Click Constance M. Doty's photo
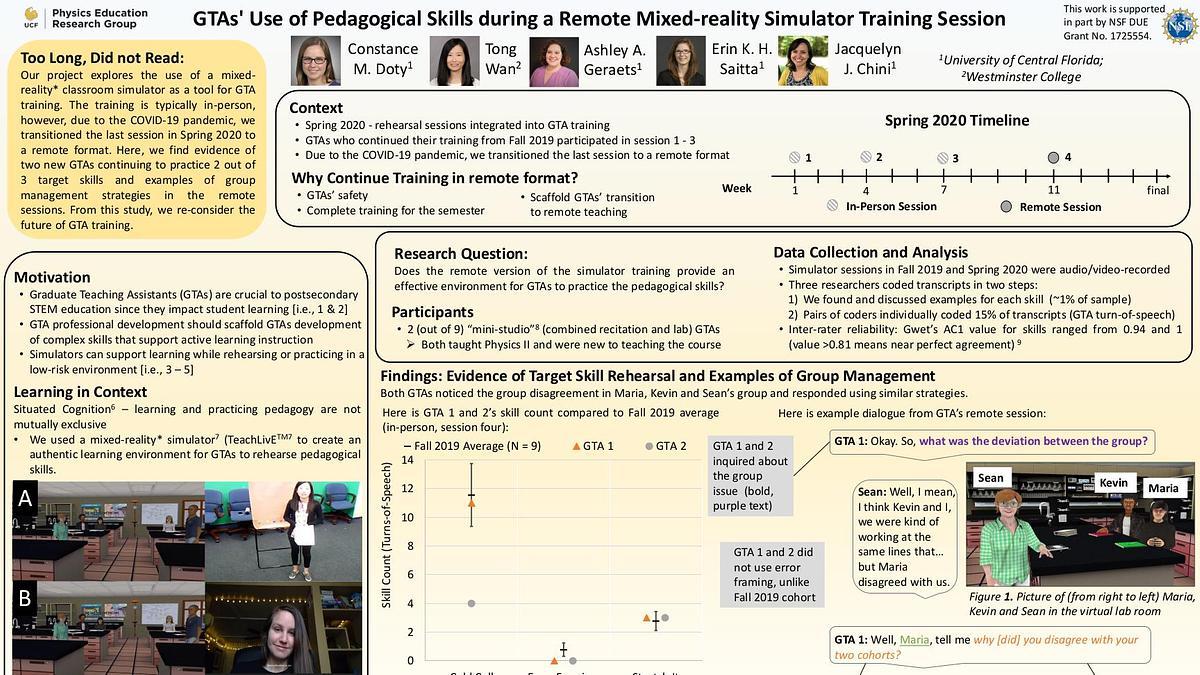 [x=315, y=61]
